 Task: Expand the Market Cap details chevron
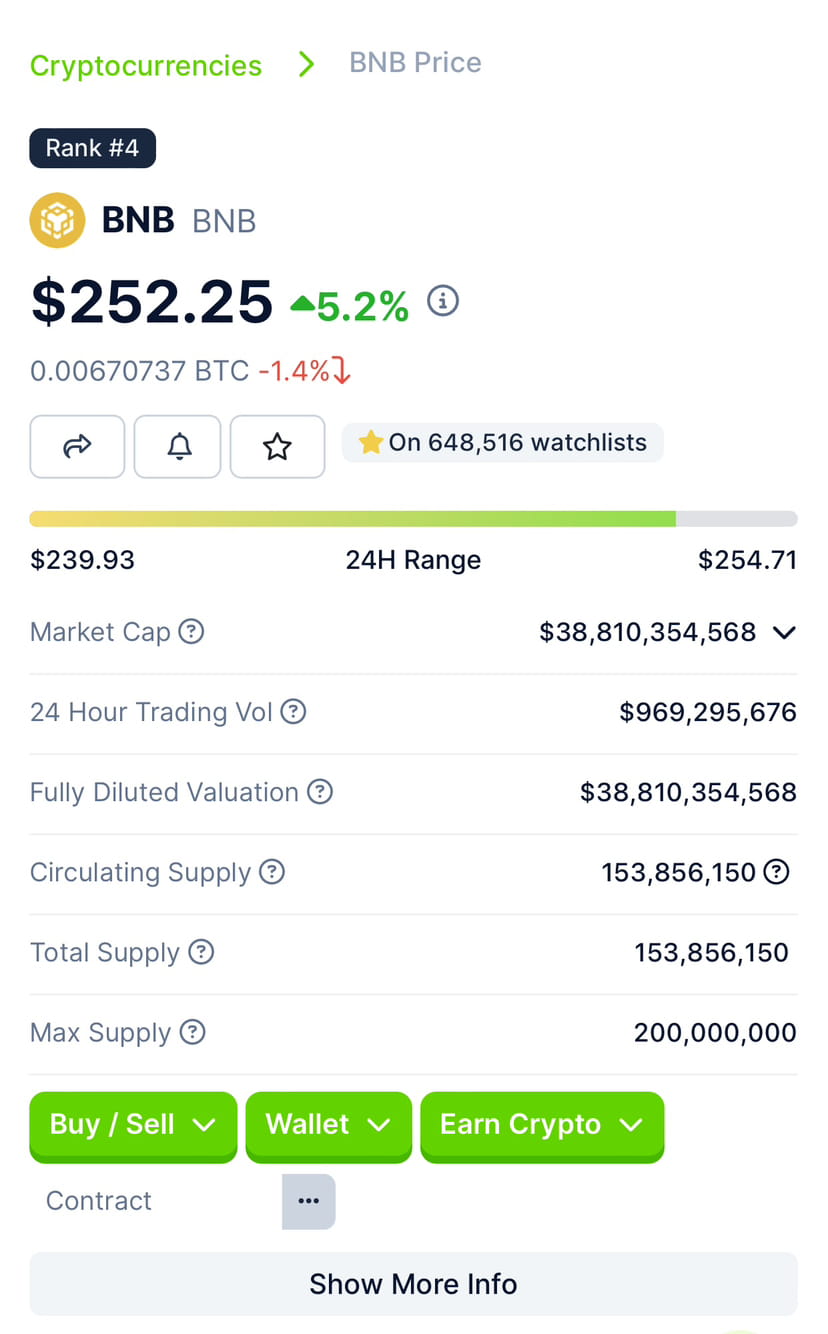tap(785, 632)
